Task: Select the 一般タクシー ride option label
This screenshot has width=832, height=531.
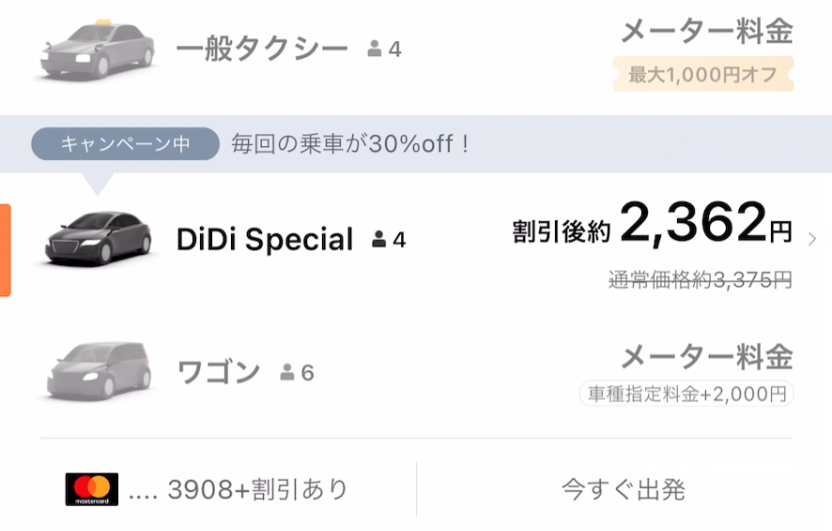Action: pyautogui.click(x=262, y=48)
